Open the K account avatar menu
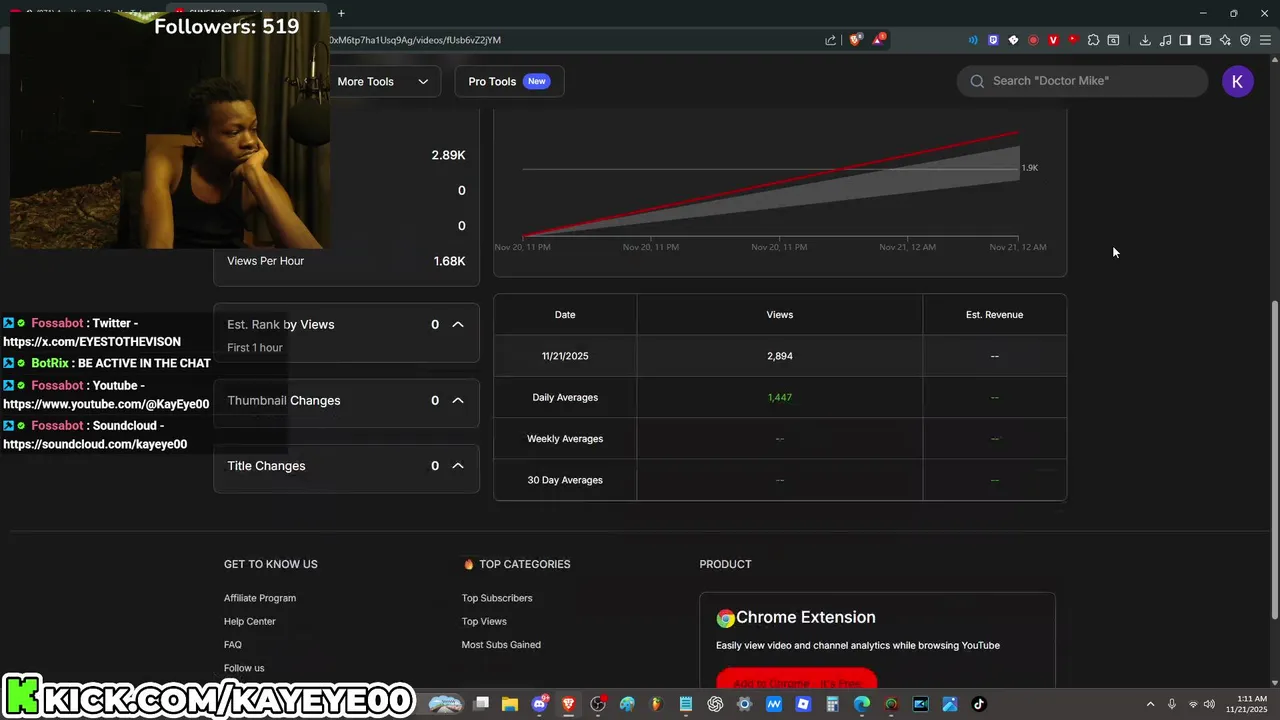Image resolution: width=1280 pixels, height=720 pixels. 1238,81
